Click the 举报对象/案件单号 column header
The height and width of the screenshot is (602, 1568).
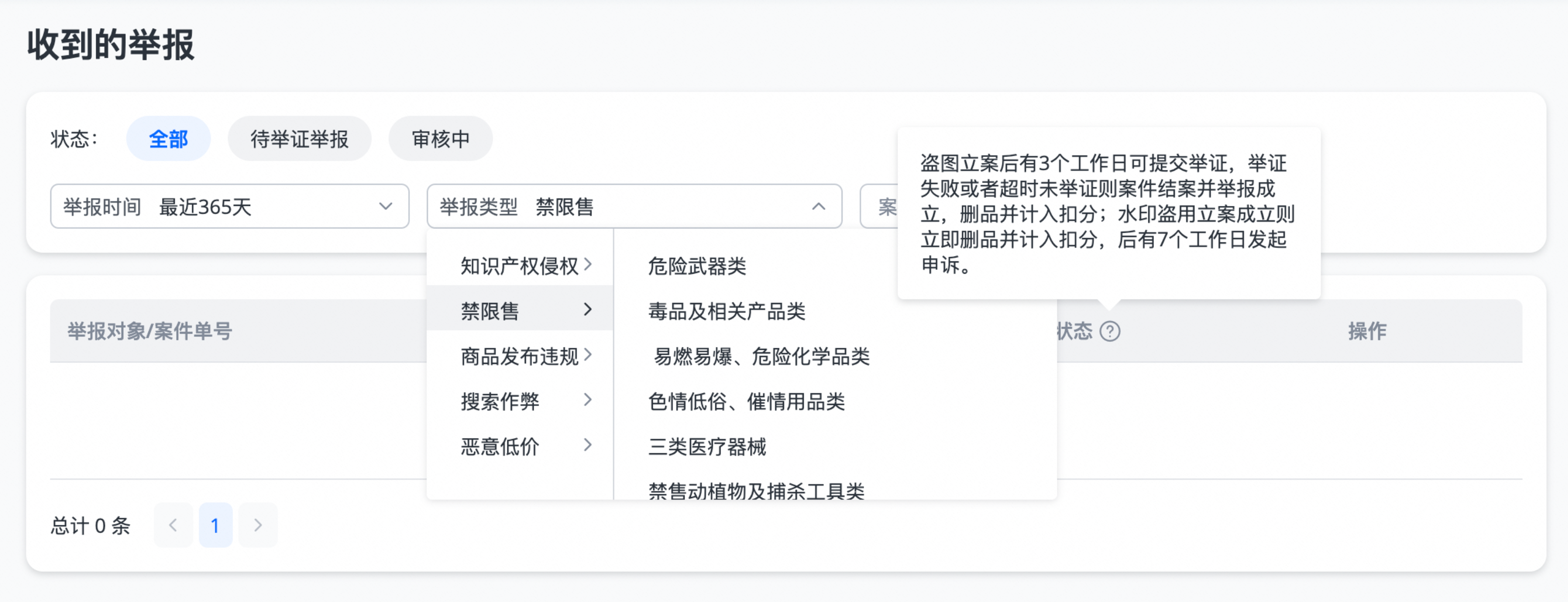click(150, 331)
